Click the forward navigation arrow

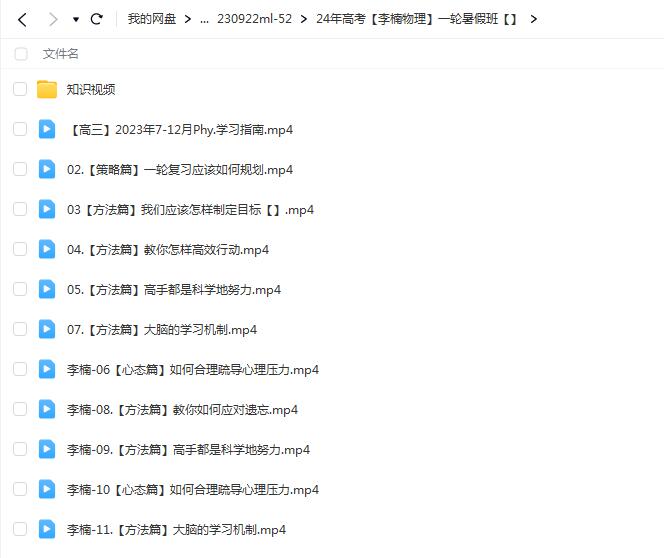[53, 19]
